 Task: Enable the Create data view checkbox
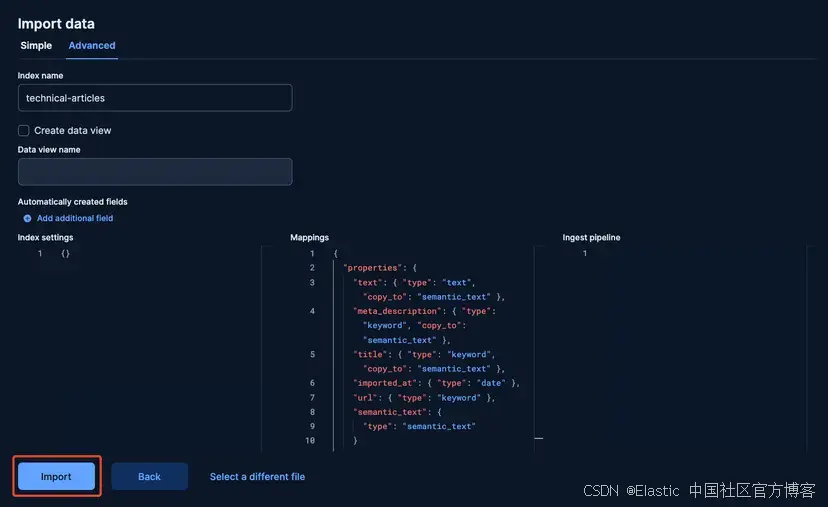23,130
